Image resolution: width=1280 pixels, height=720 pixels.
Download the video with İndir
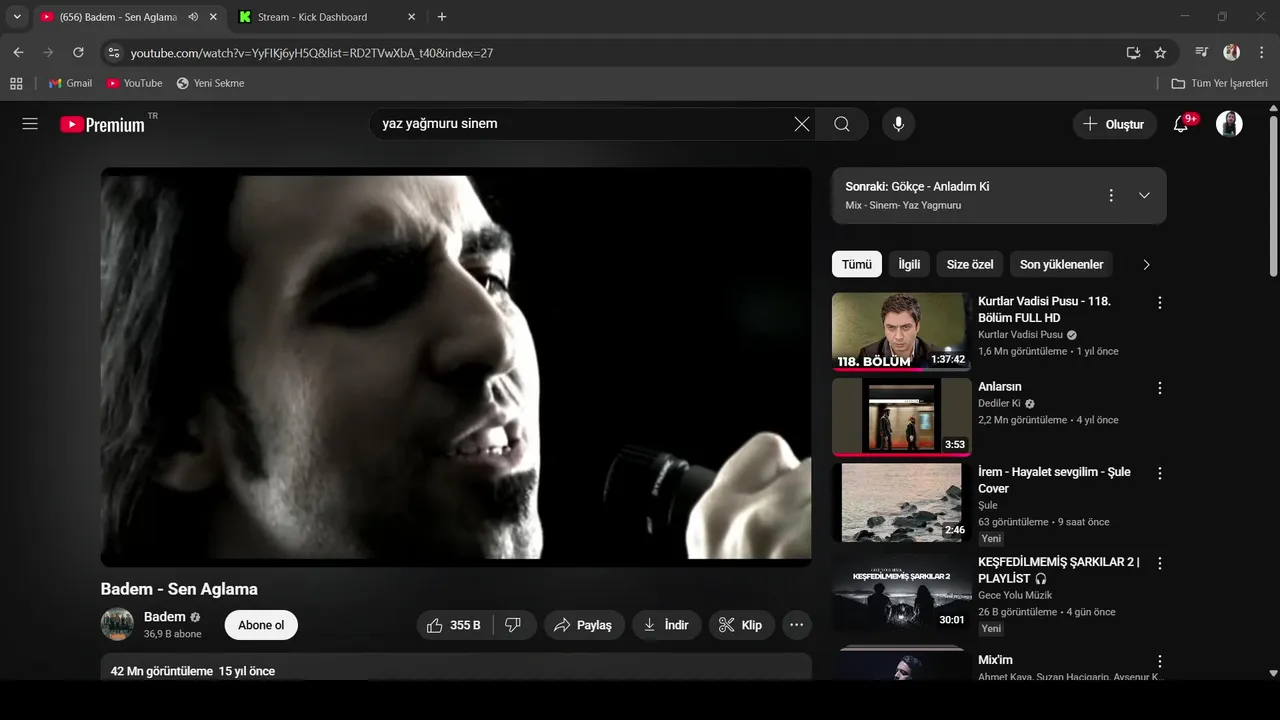coord(667,625)
